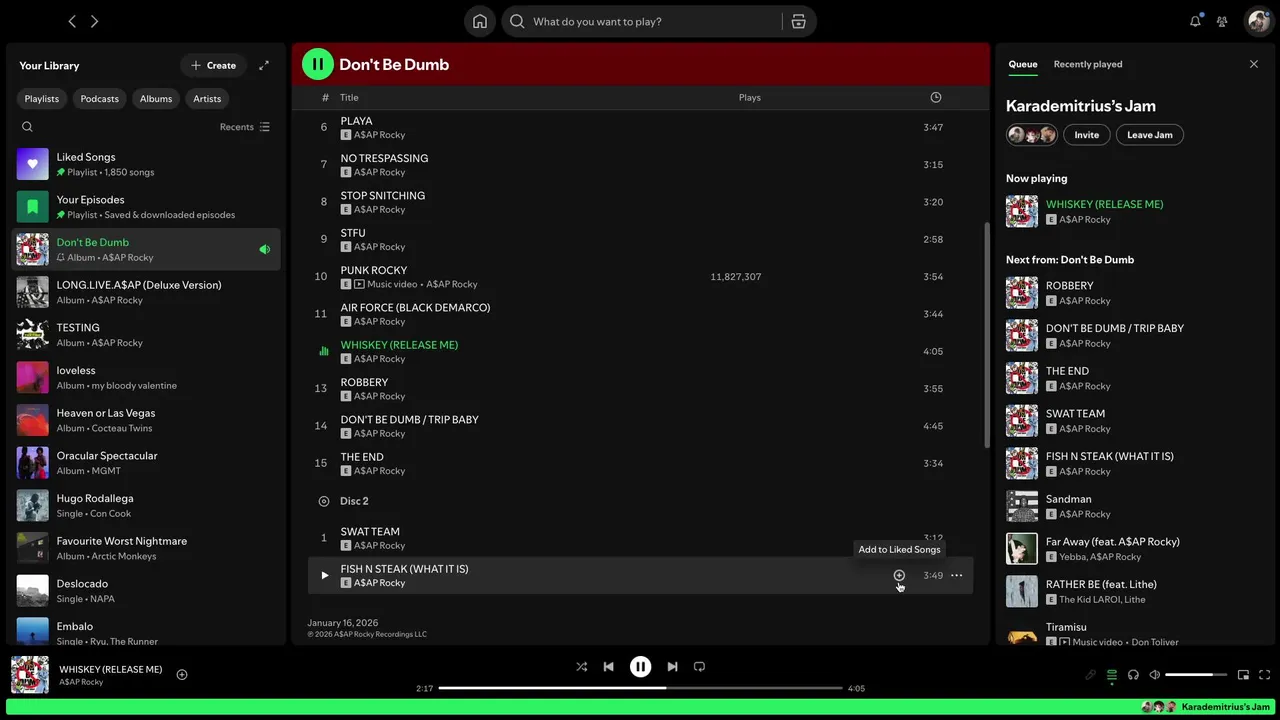Open Heaven or Las Vegas album
The width and height of the screenshot is (1280, 720).
click(146, 420)
